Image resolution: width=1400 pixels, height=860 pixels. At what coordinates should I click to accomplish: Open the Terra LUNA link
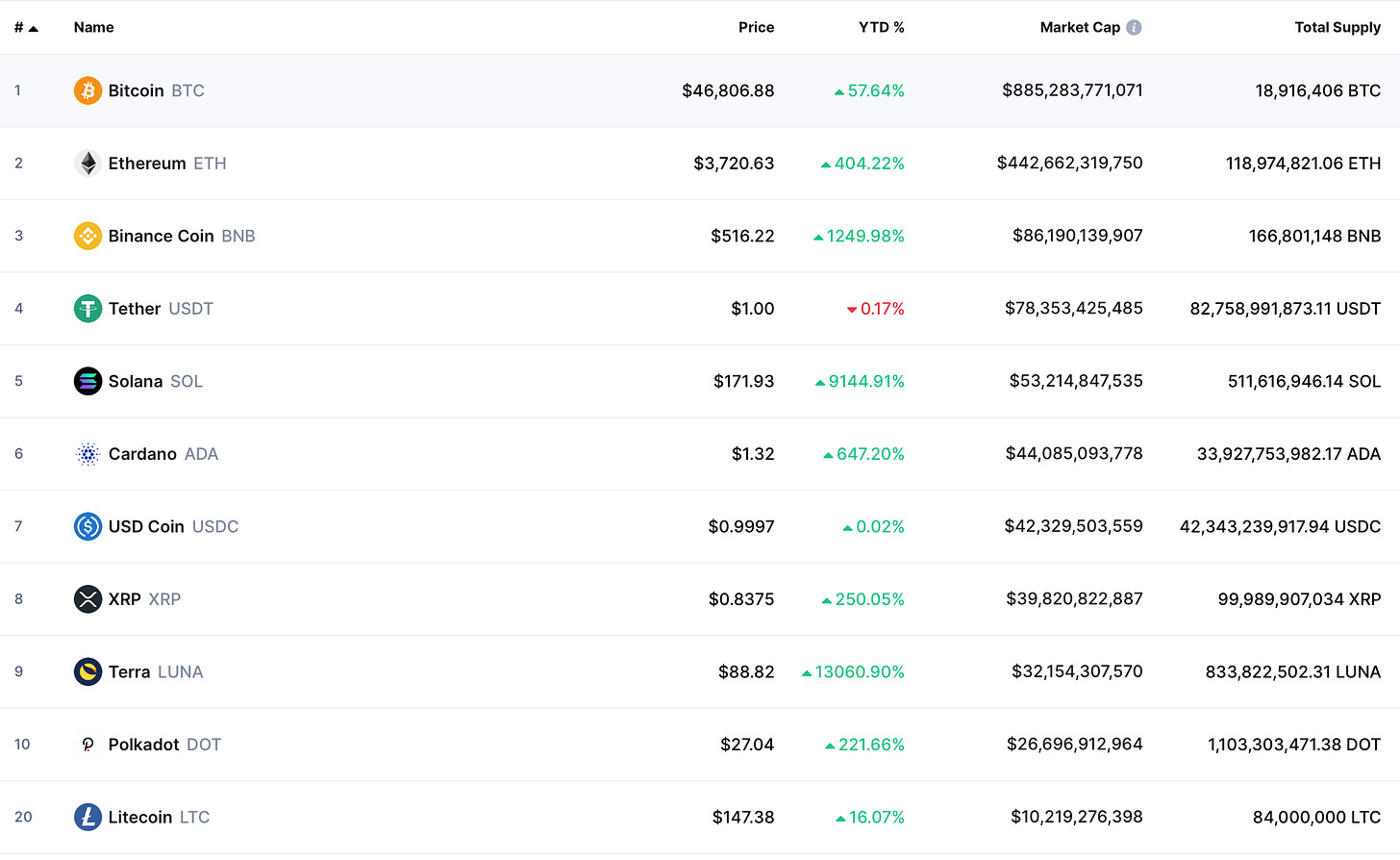click(156, 671)
